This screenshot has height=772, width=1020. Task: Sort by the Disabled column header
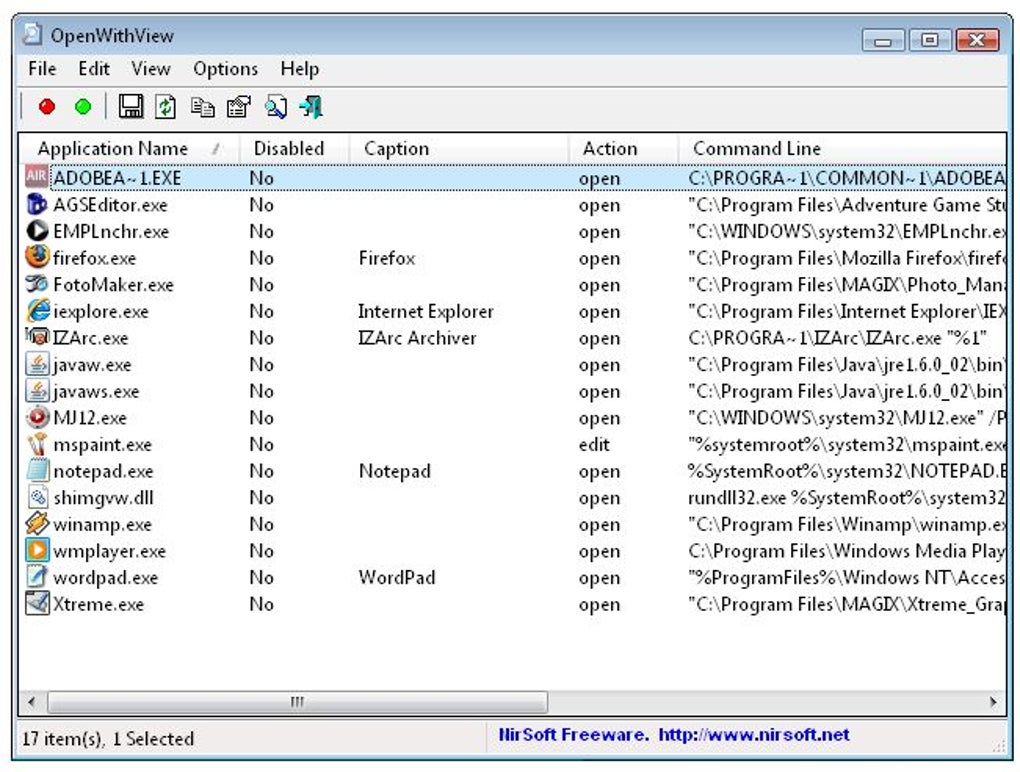(294, 149)
